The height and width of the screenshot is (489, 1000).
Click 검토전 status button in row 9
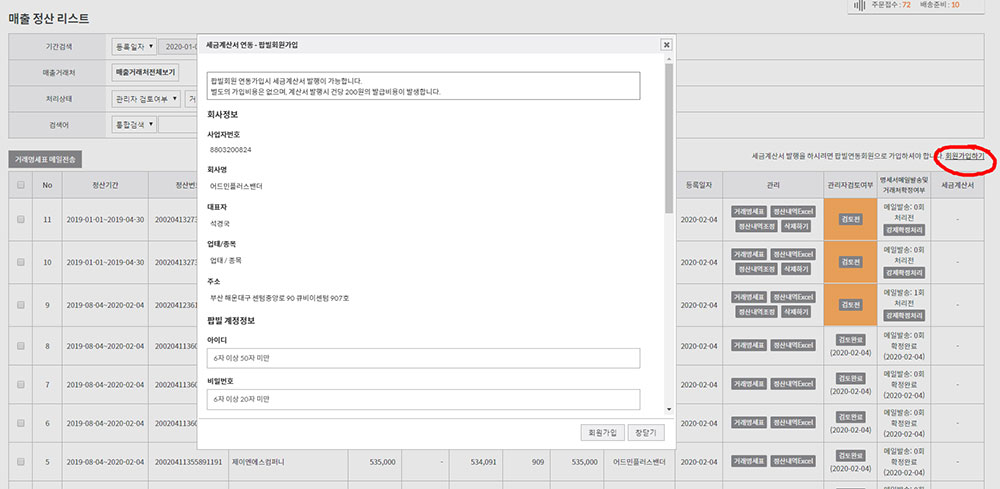[850, 305]
